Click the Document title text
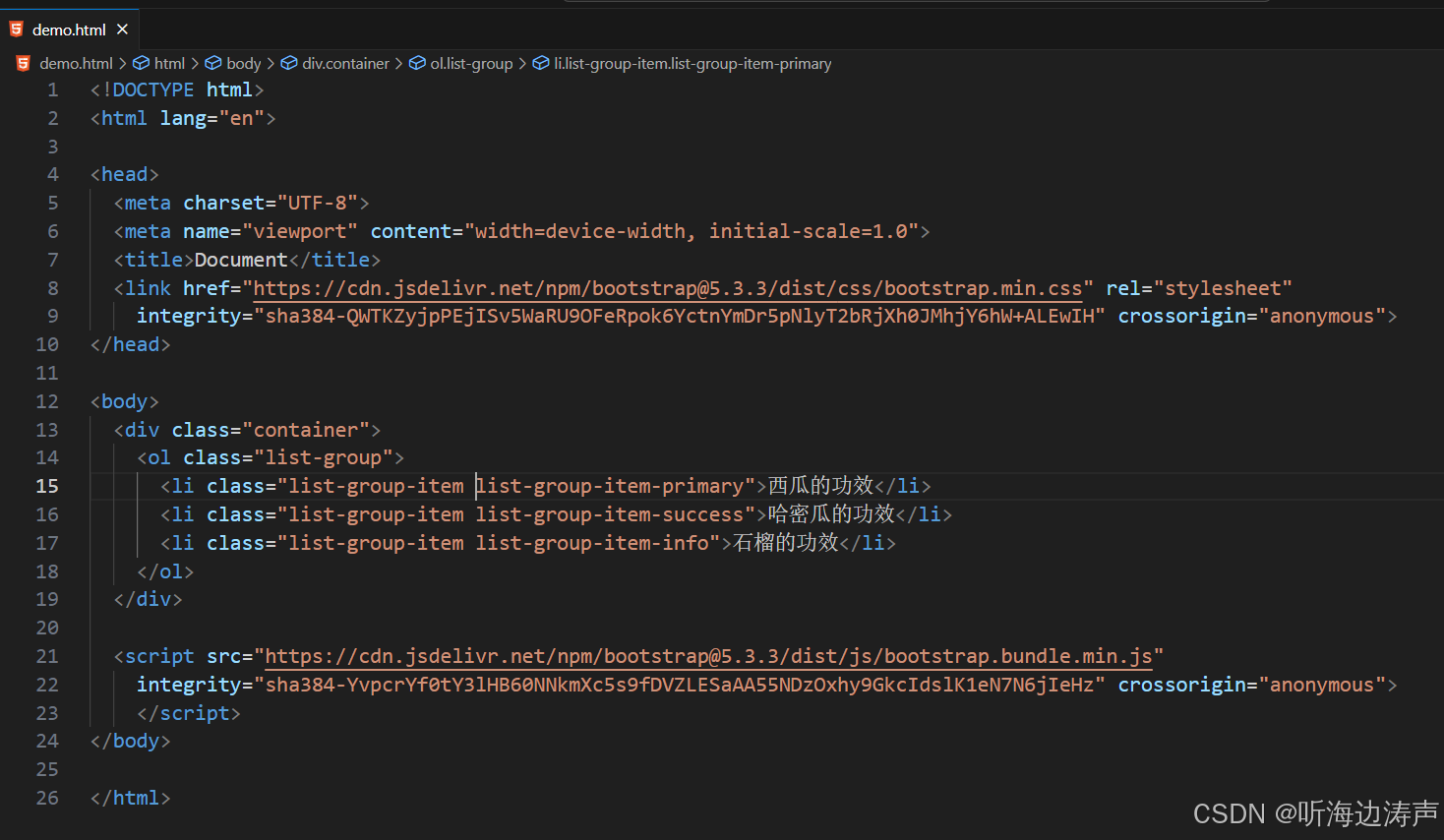This screenshot has width=1444, height=840. [x=241, y=260]
